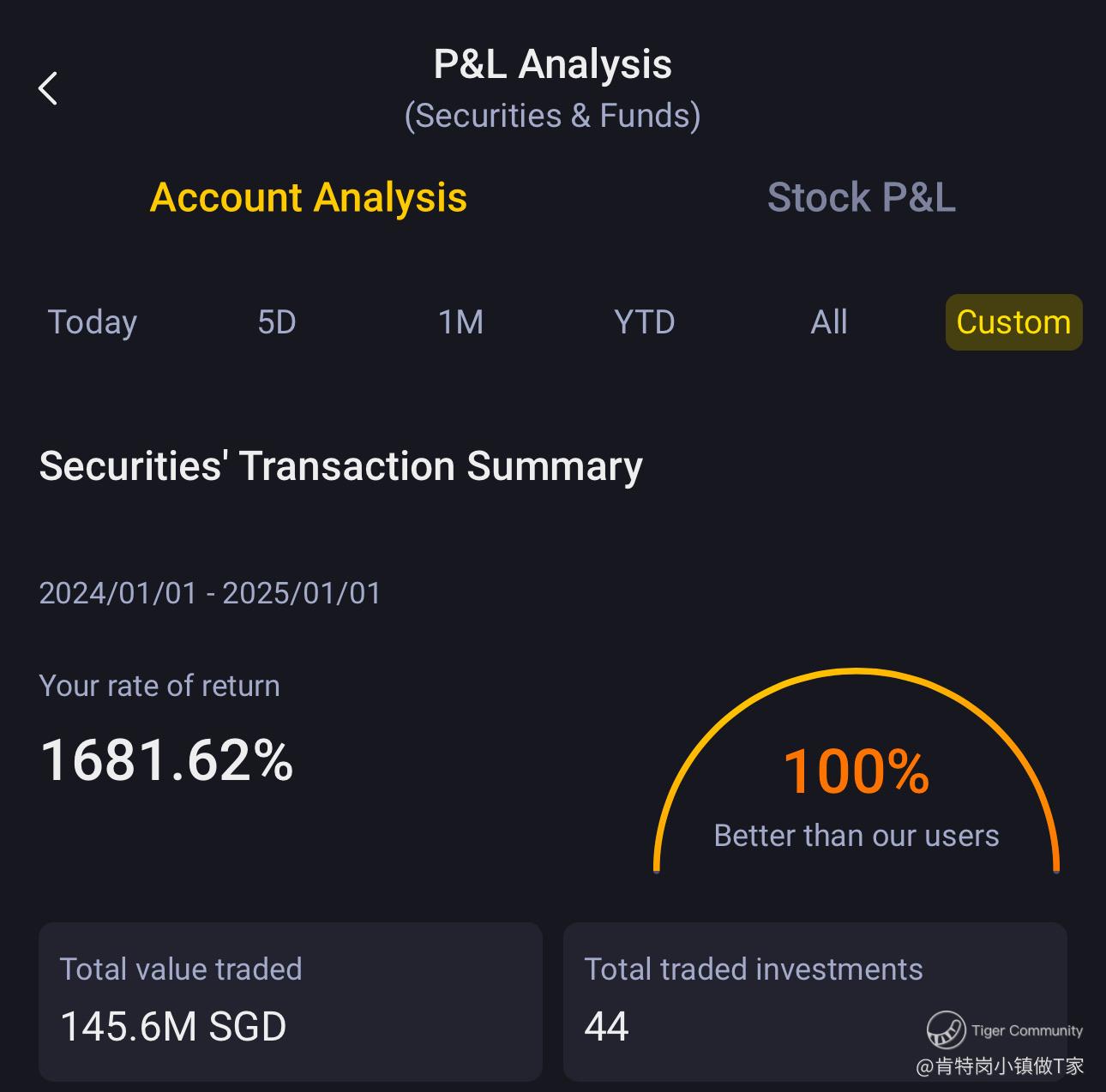Click the @肯特岗小镇做T家 username watermark

[1001, 1066]
